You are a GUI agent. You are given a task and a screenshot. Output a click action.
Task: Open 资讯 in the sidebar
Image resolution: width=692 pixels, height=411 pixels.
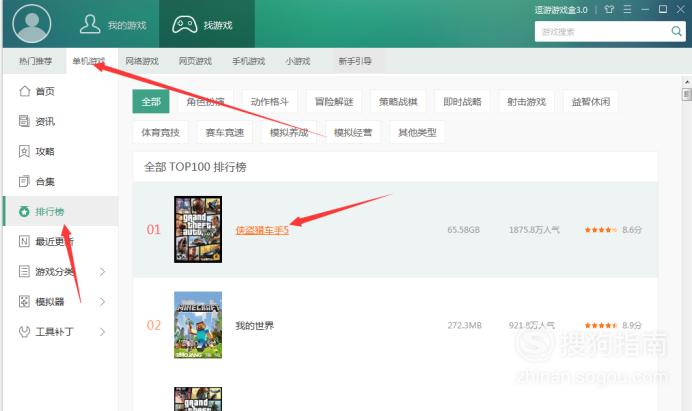[x=60, y=121]
